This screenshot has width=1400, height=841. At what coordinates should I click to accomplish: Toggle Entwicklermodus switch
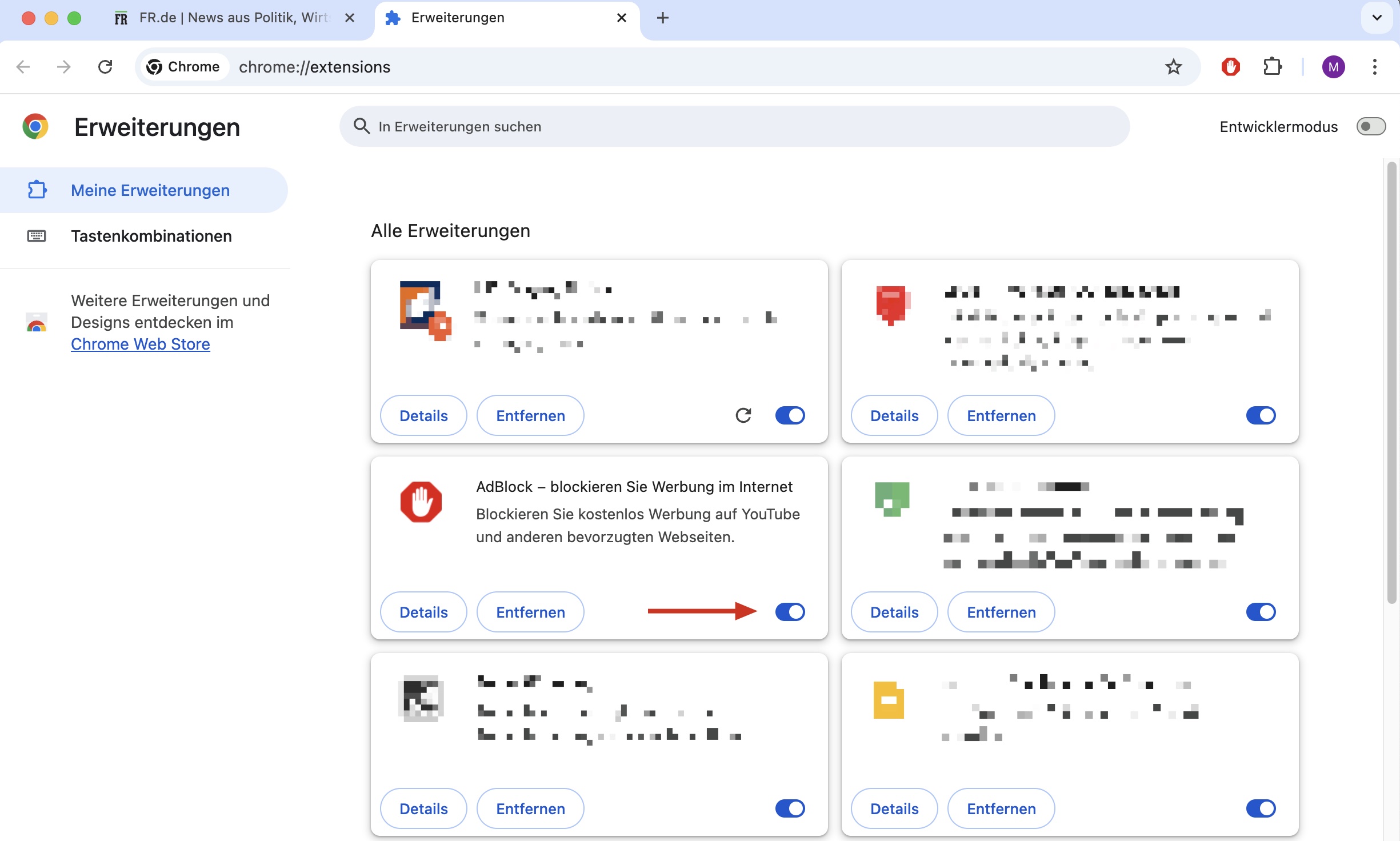pos(1370,126)
